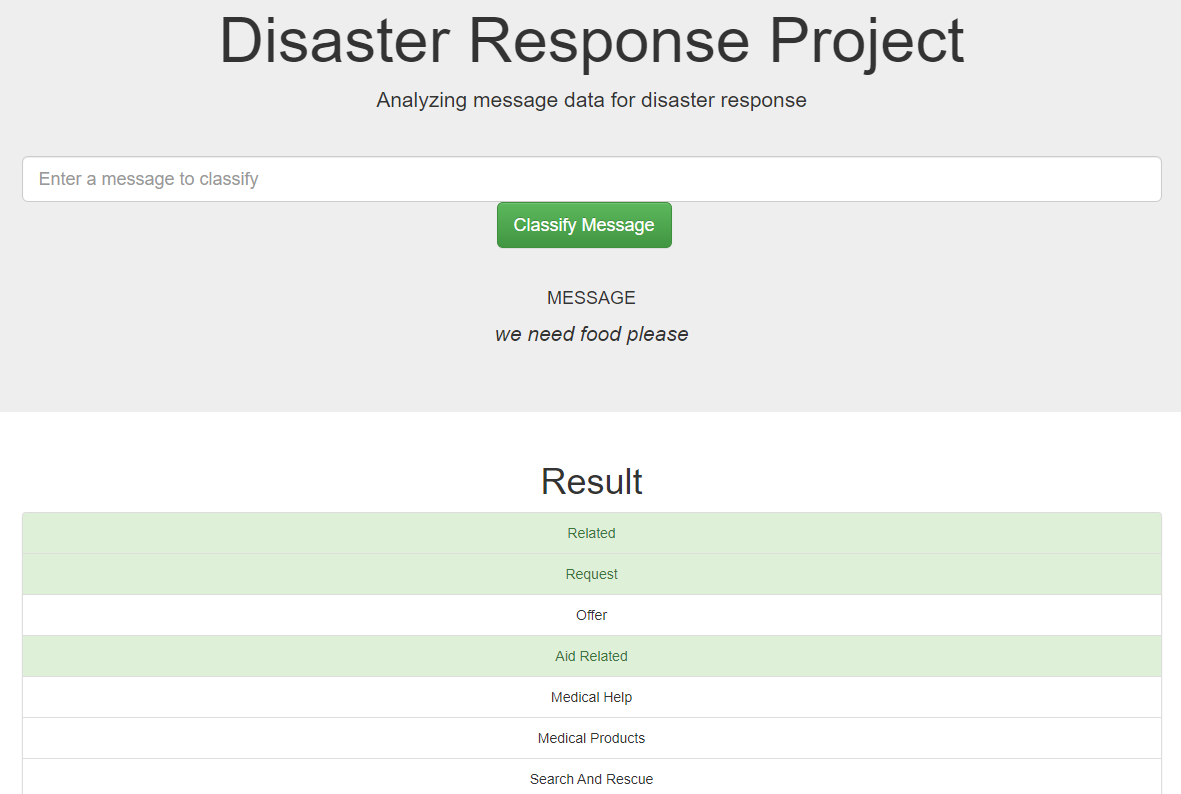Viewport: 1181px width, 794px height.
Task: Click the analyzing message data subtitle
Action: 591,100
